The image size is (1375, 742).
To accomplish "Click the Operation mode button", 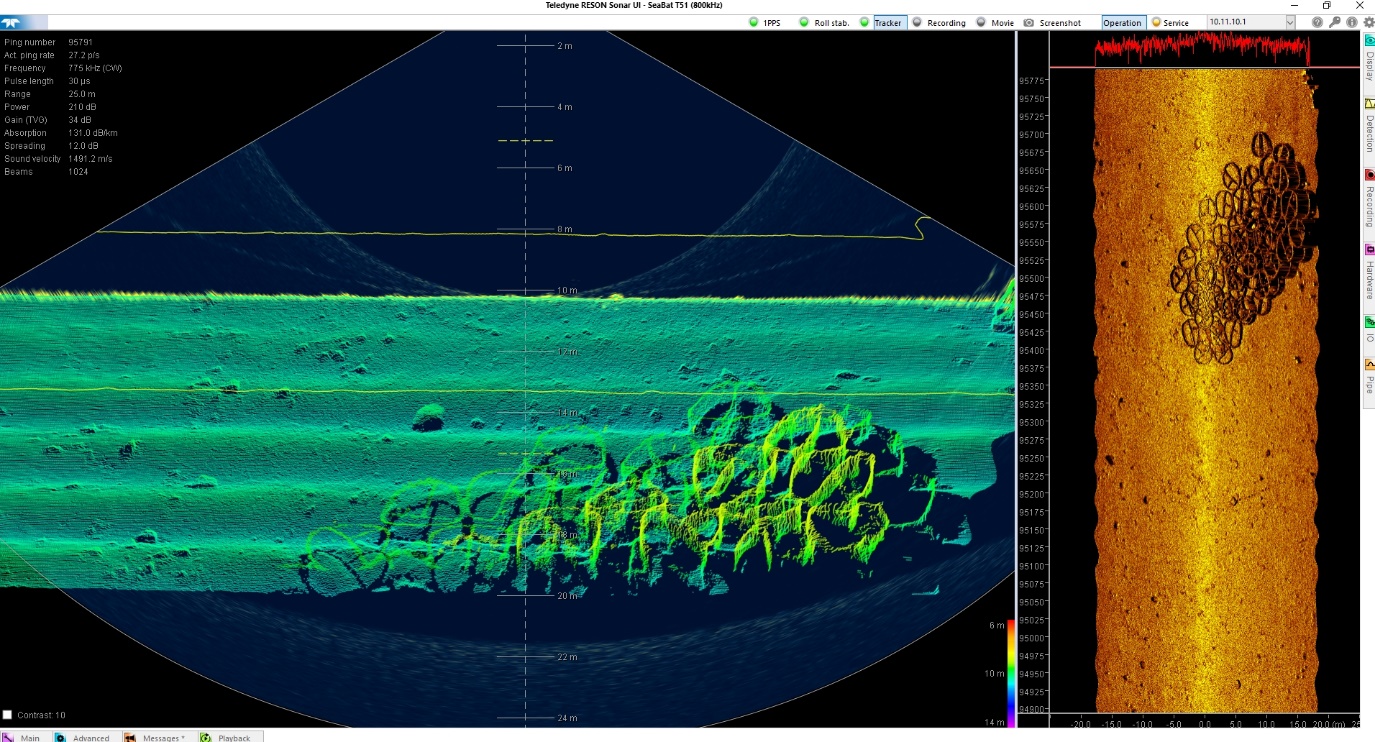I will click(x=1122, y=23).
